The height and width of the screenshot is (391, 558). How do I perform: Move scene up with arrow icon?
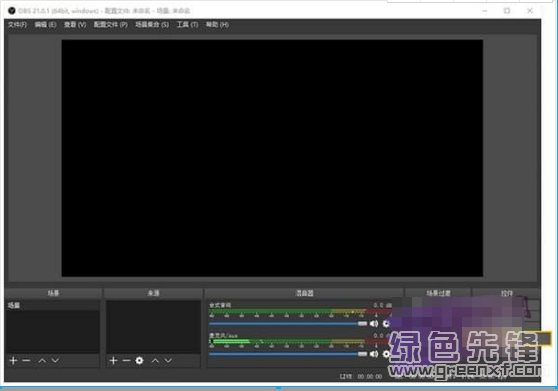pyautogui.click(x=42, y=360)
